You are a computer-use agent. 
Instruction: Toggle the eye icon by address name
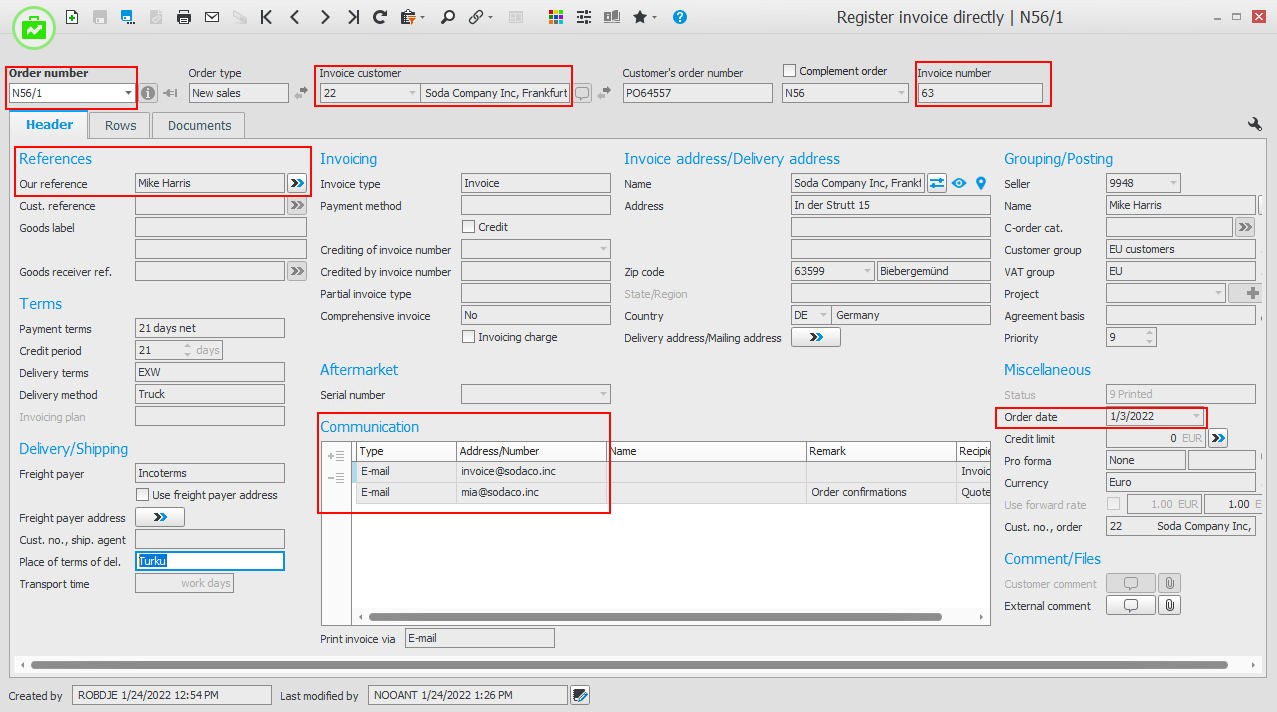[960, 183]
